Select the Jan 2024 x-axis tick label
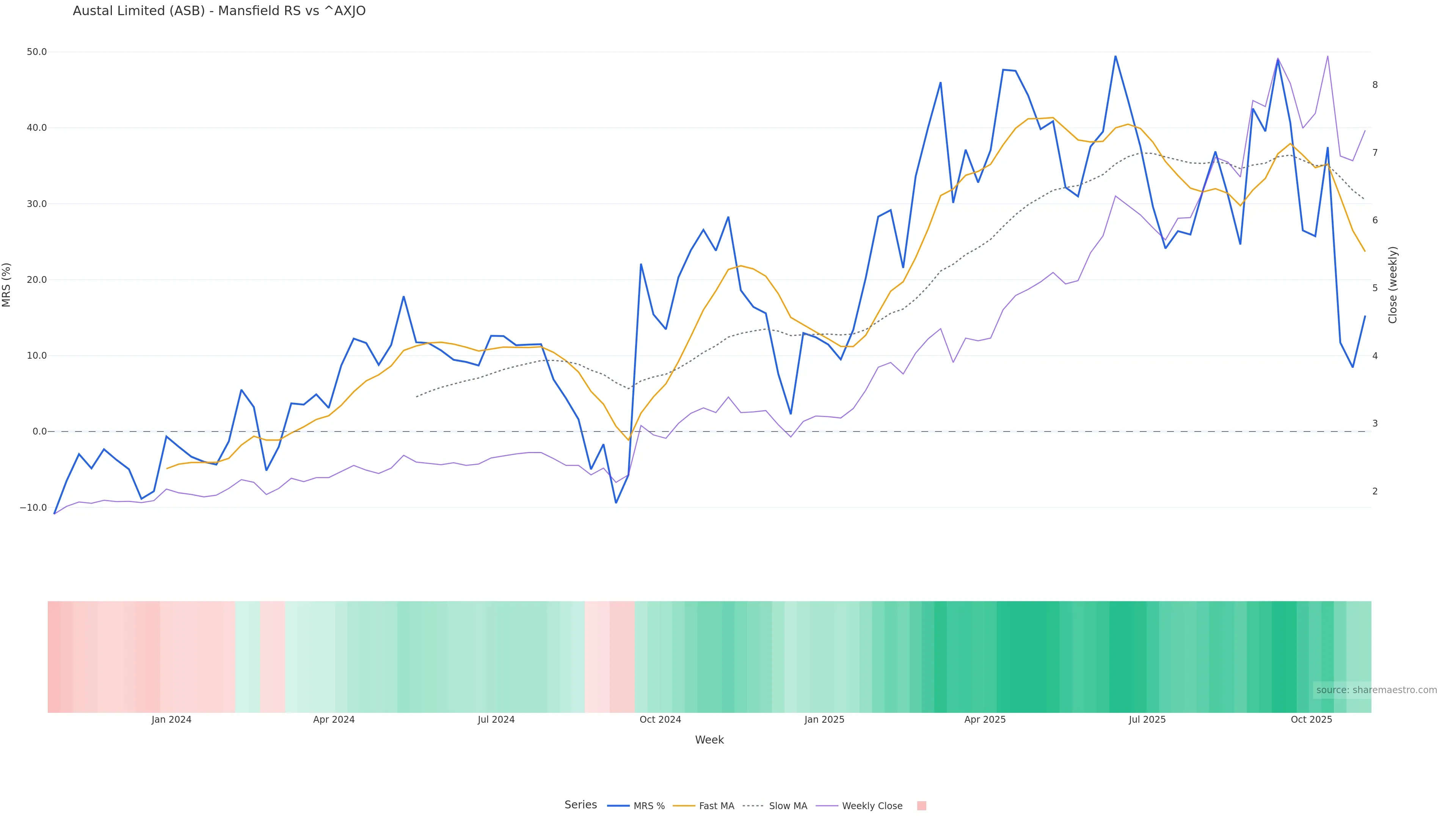Viewport: 1456px width, 819px height. tap(171, 720)
